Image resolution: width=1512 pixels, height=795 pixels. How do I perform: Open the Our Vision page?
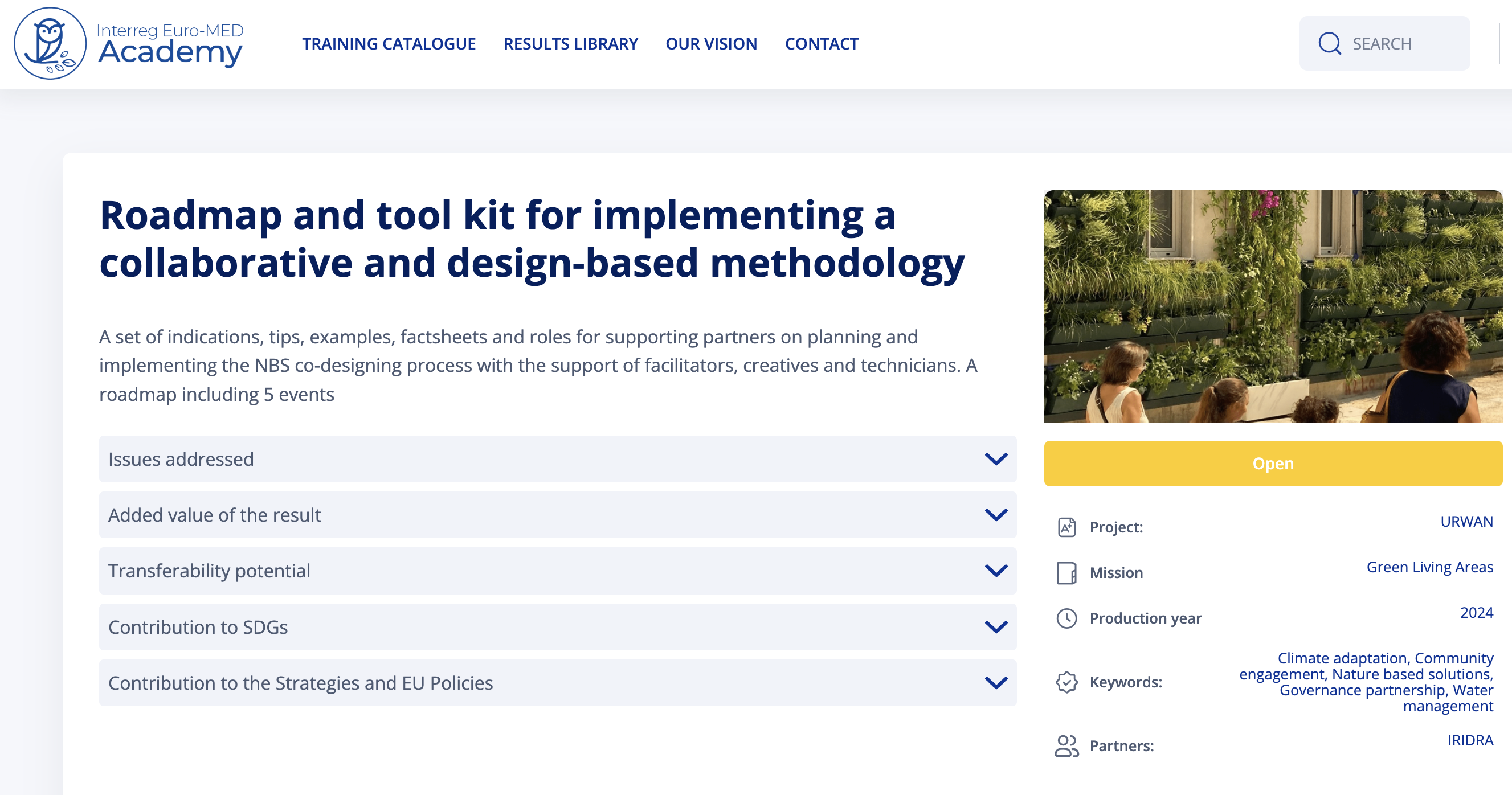pyautogui.click(x=711, y=44)
